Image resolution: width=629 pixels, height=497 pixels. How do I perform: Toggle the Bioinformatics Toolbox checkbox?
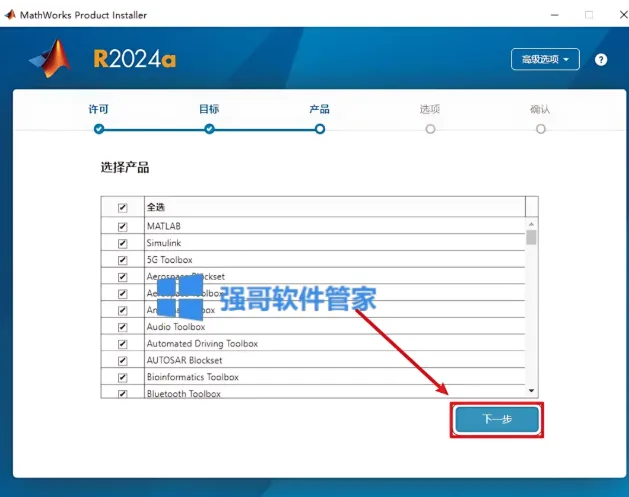click(122, 377)
